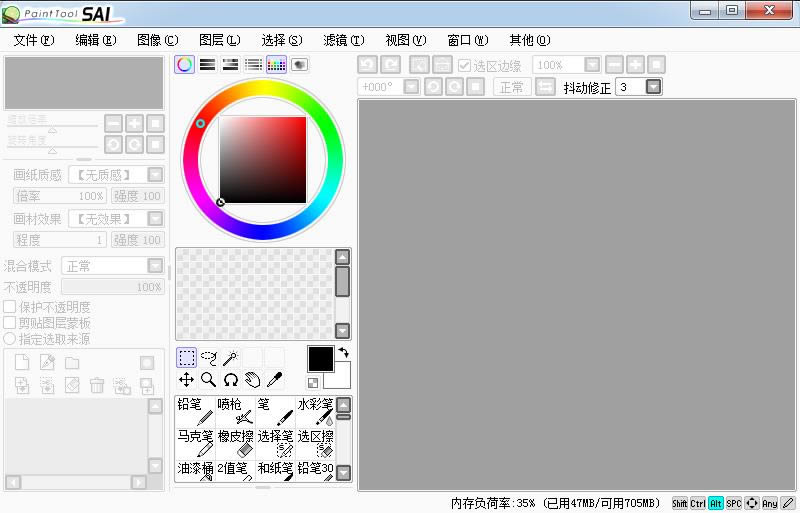The height and width of the screenshot is (513, 800).
Task: Click the swatches panel scroll down arrow
Action: pyautogui.click(x=342, y=331)
